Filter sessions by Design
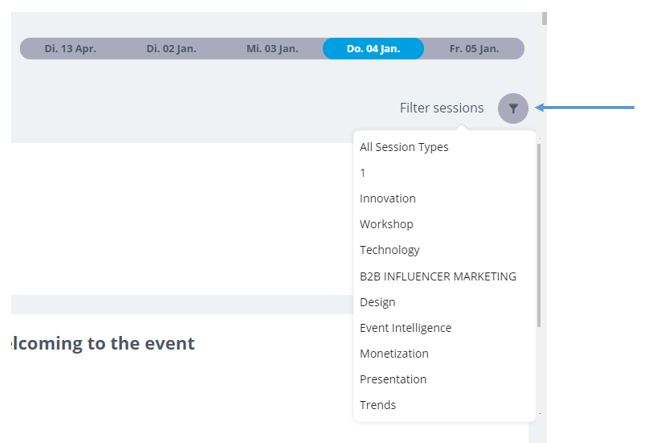The image size is (649, 443). (x=377, y=302)
